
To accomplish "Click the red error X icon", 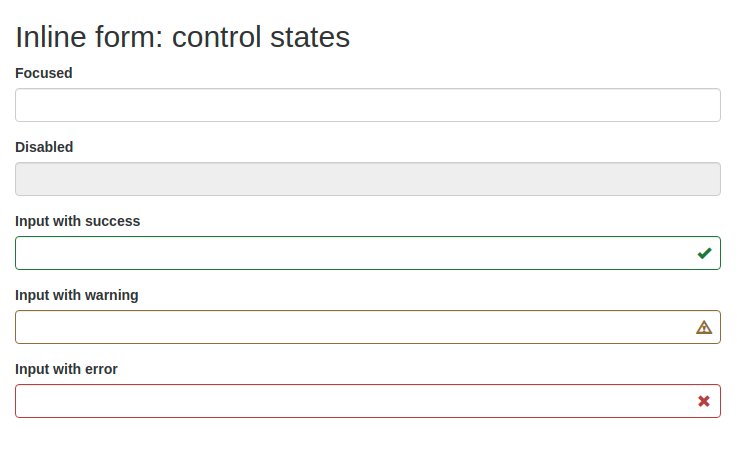I will click(x=704, y=401).
